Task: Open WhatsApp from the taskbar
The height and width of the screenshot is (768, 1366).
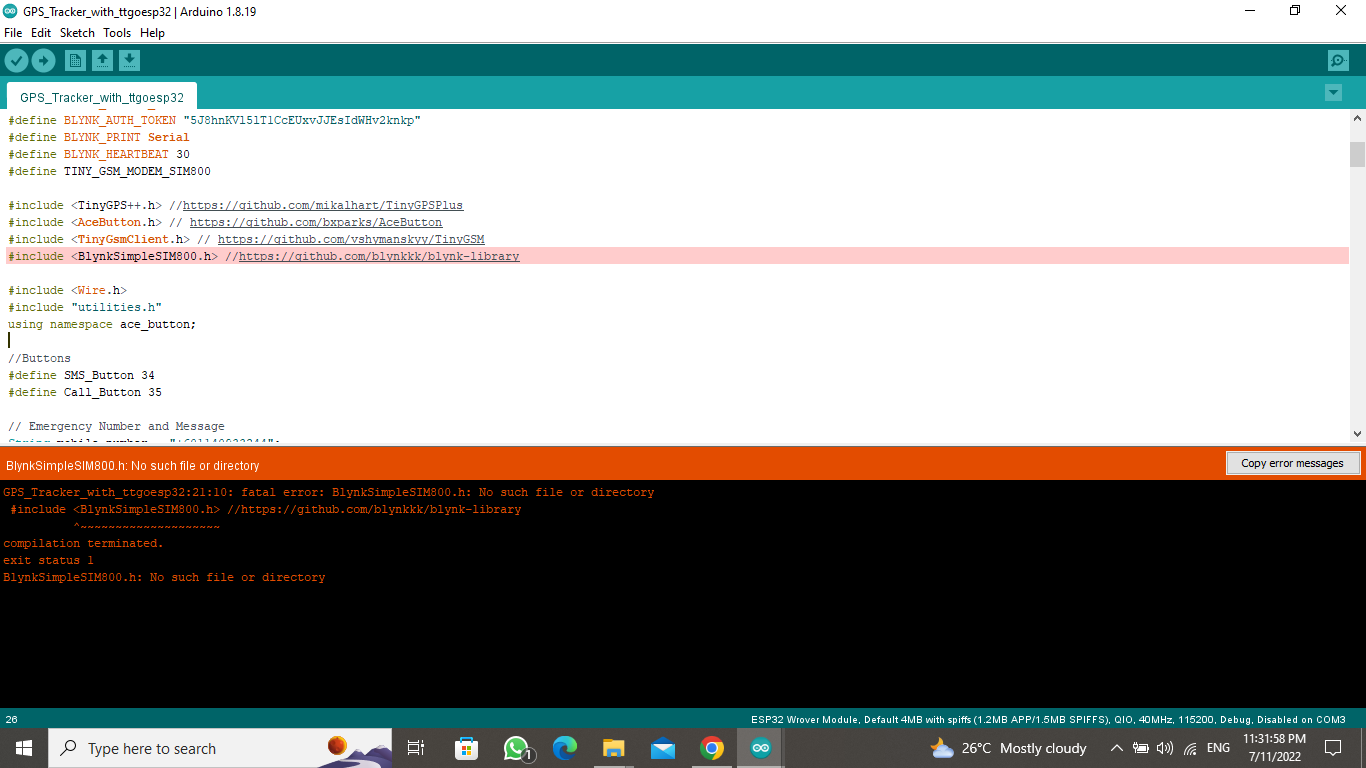Action: [516, 748]
